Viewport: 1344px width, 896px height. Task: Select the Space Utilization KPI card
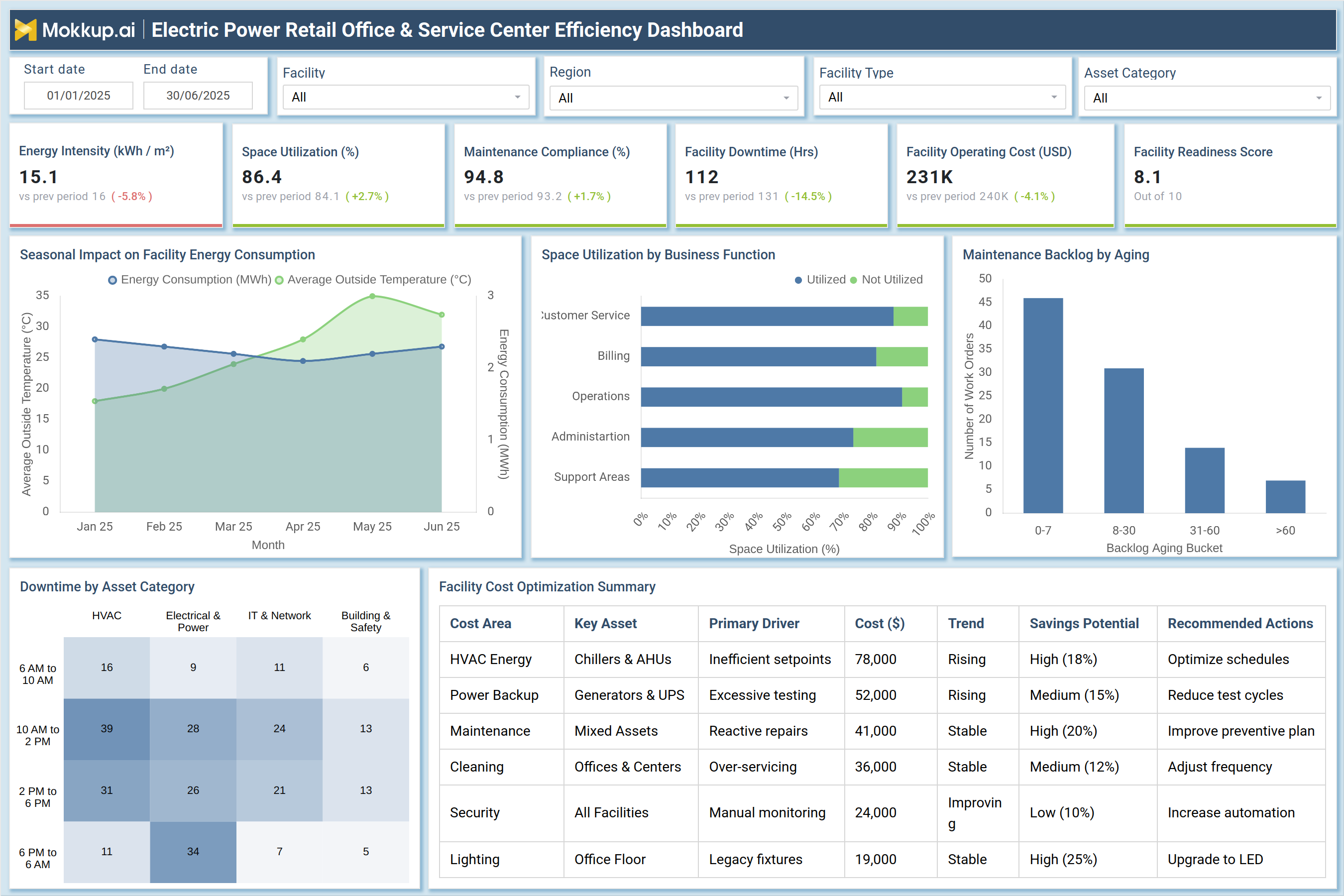click(x=338, y=175)
